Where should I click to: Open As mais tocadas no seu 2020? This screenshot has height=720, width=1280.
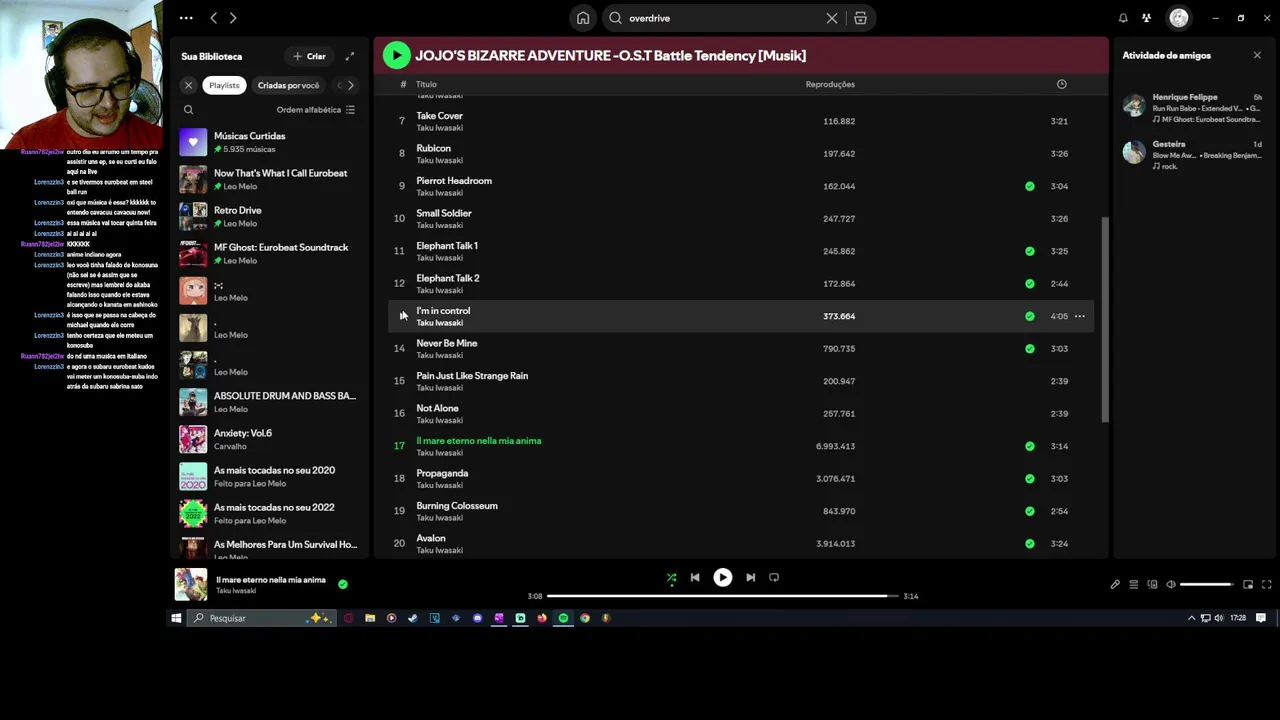(x=268, y=476)
